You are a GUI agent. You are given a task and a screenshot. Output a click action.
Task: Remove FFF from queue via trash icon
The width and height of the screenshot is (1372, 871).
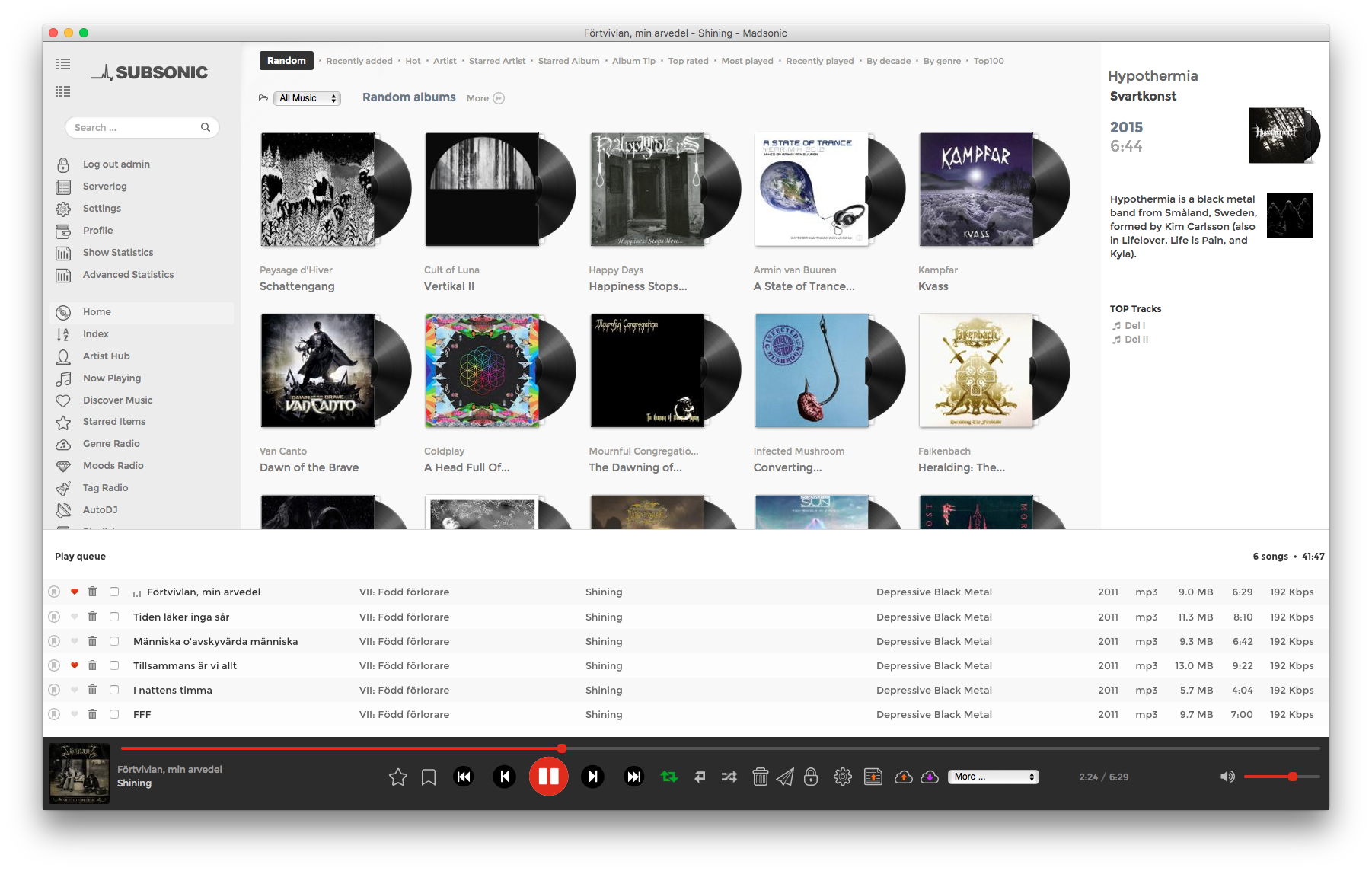click(x=92, y=714)
